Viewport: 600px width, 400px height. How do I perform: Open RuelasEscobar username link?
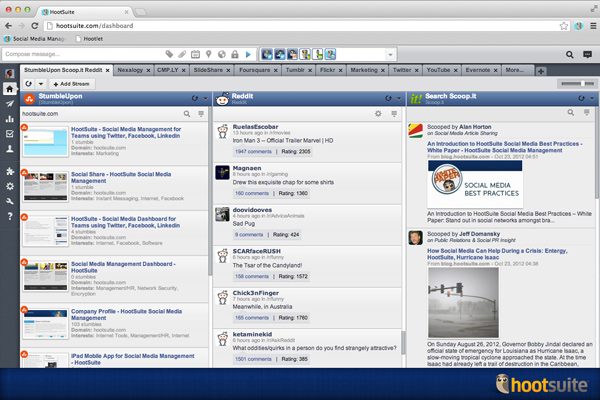pos(255,127)
